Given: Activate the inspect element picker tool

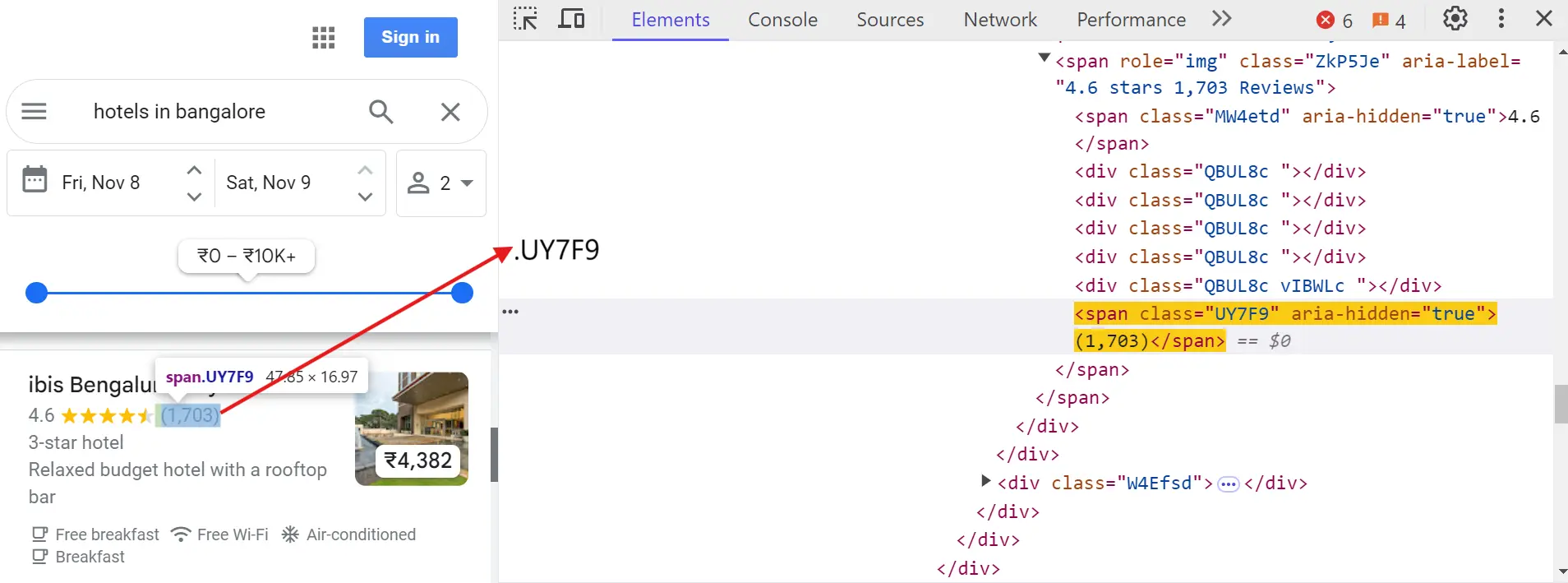Looking at the screenshot, I should [x=525, y=19].
